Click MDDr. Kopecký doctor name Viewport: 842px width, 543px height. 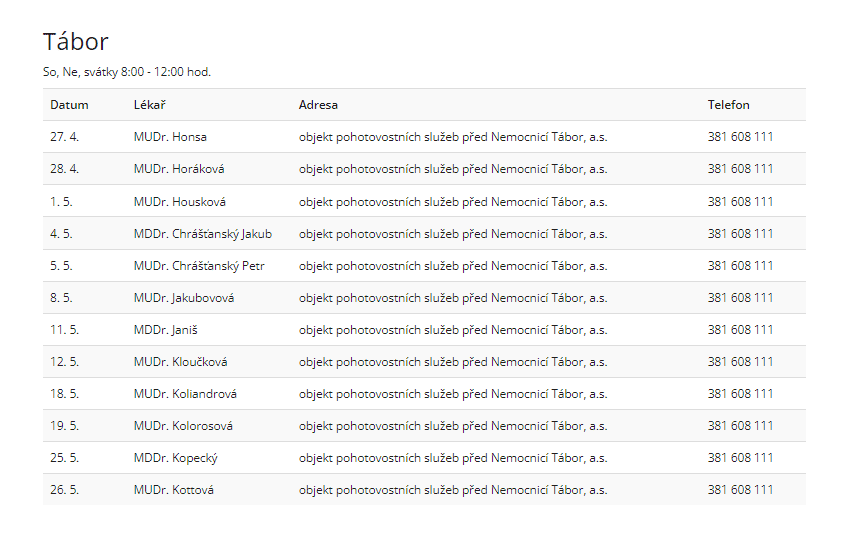(x=175, y=458)
